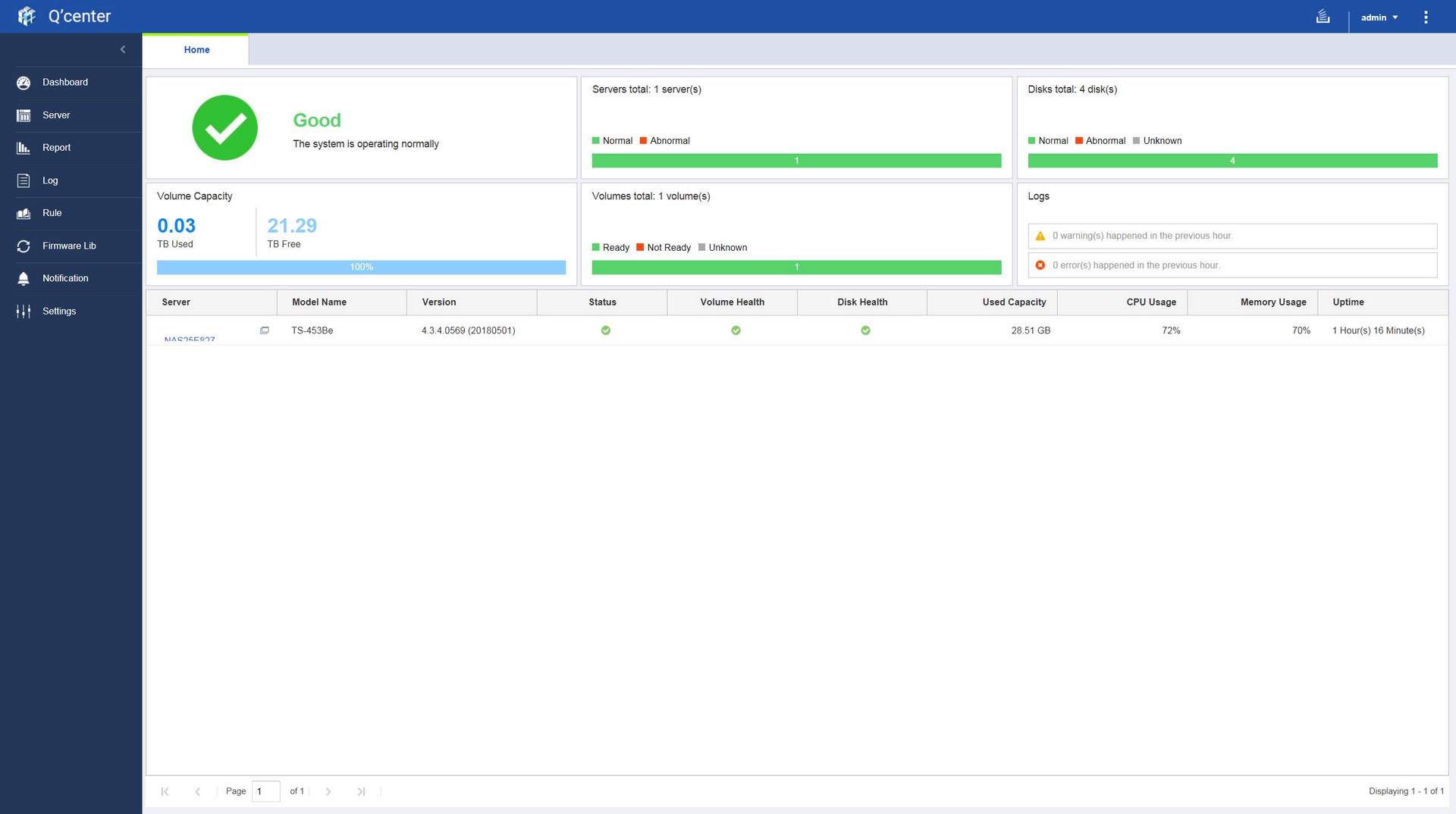The image size is (1456, 814).
Task: Click the Firmware Lib refresh icon
Action: (24, 246)
